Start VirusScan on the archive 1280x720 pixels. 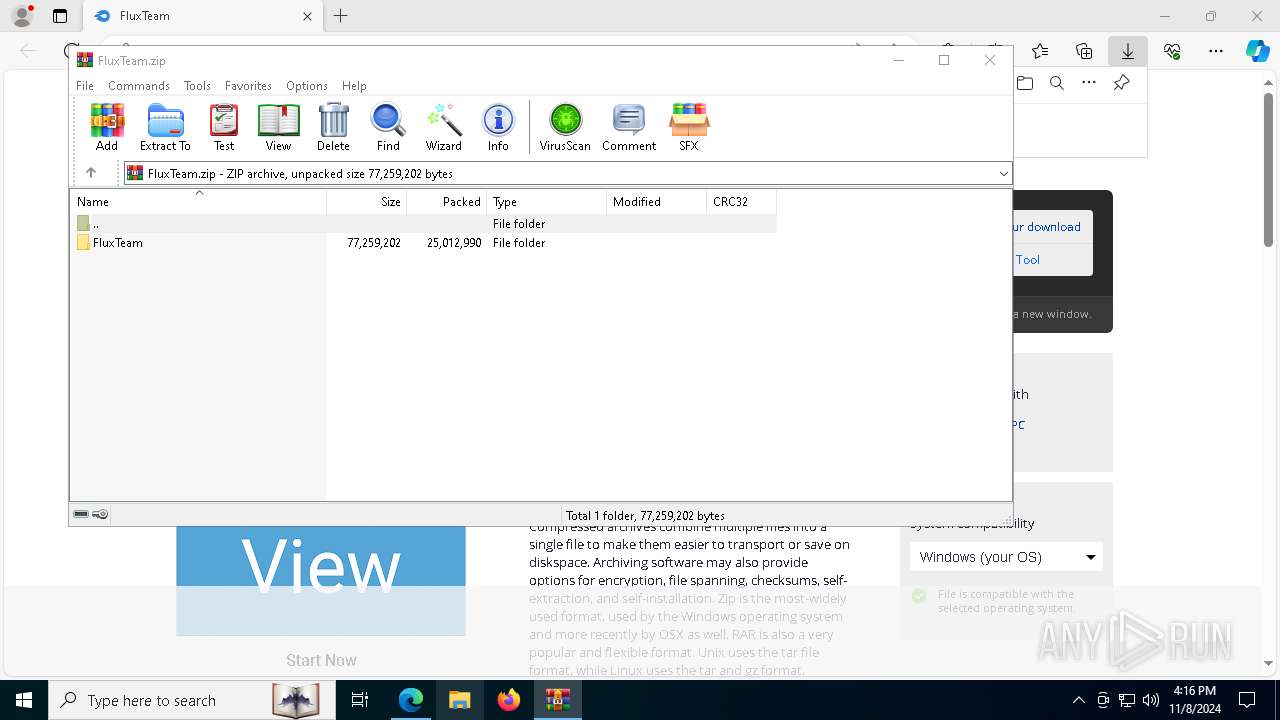565,127
